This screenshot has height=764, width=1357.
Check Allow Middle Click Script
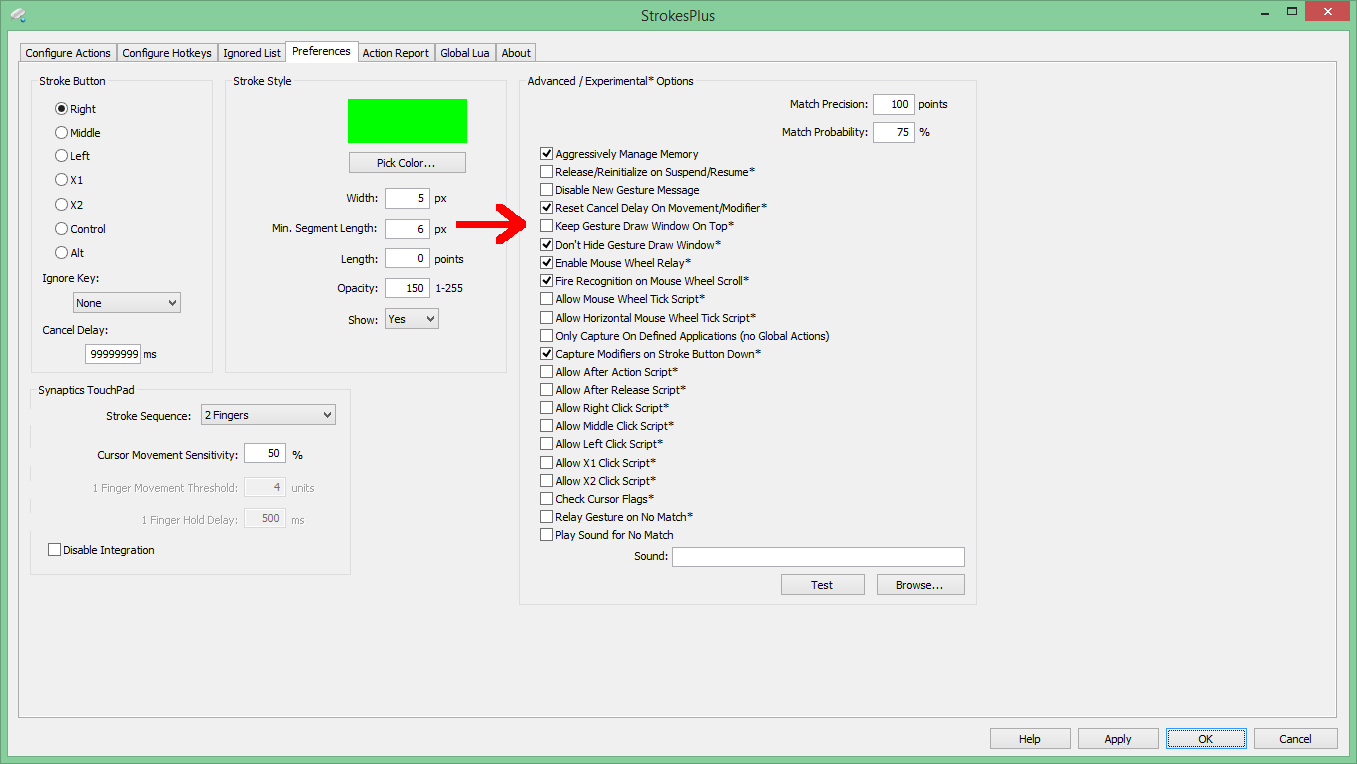click(x=547, y=426)
